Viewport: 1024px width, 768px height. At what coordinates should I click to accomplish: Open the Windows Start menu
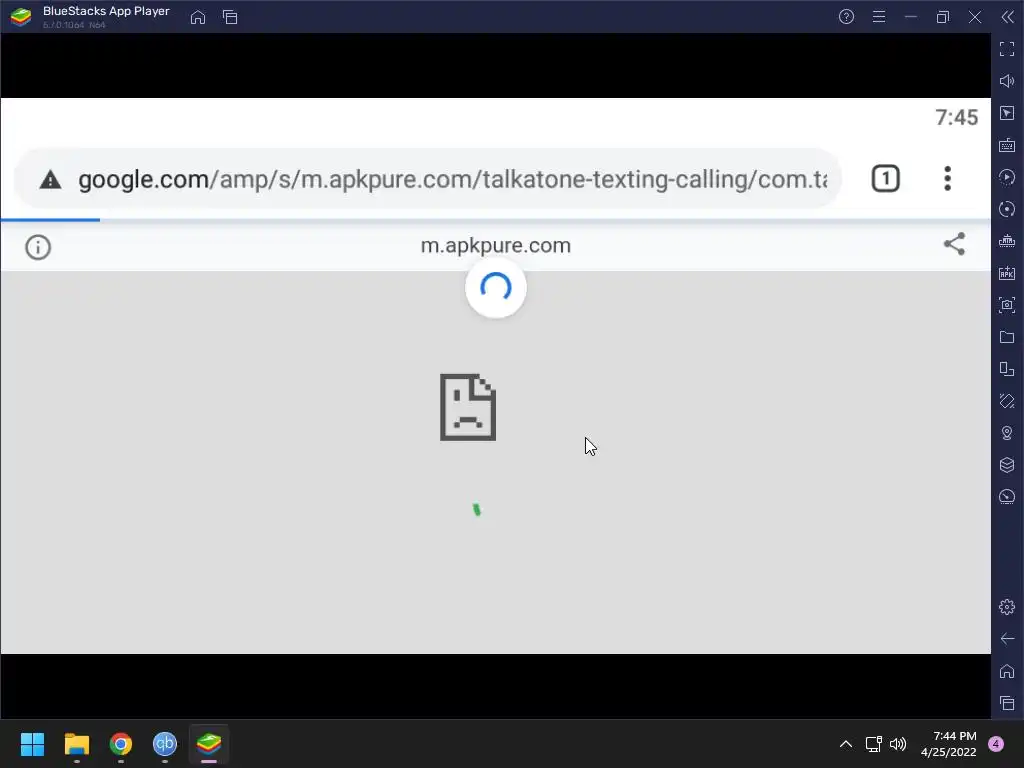coord(33,744)
